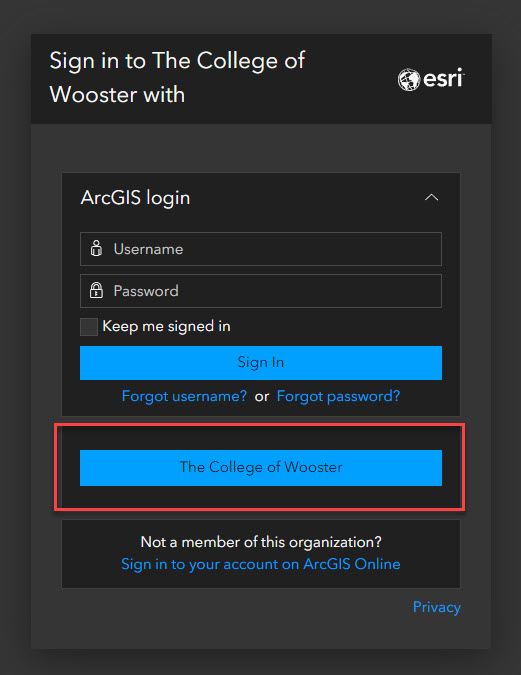Screen dimensions: 521x675
Task: Collapse the ArcGIS login section chevron
Action: [x=431, y=198]
